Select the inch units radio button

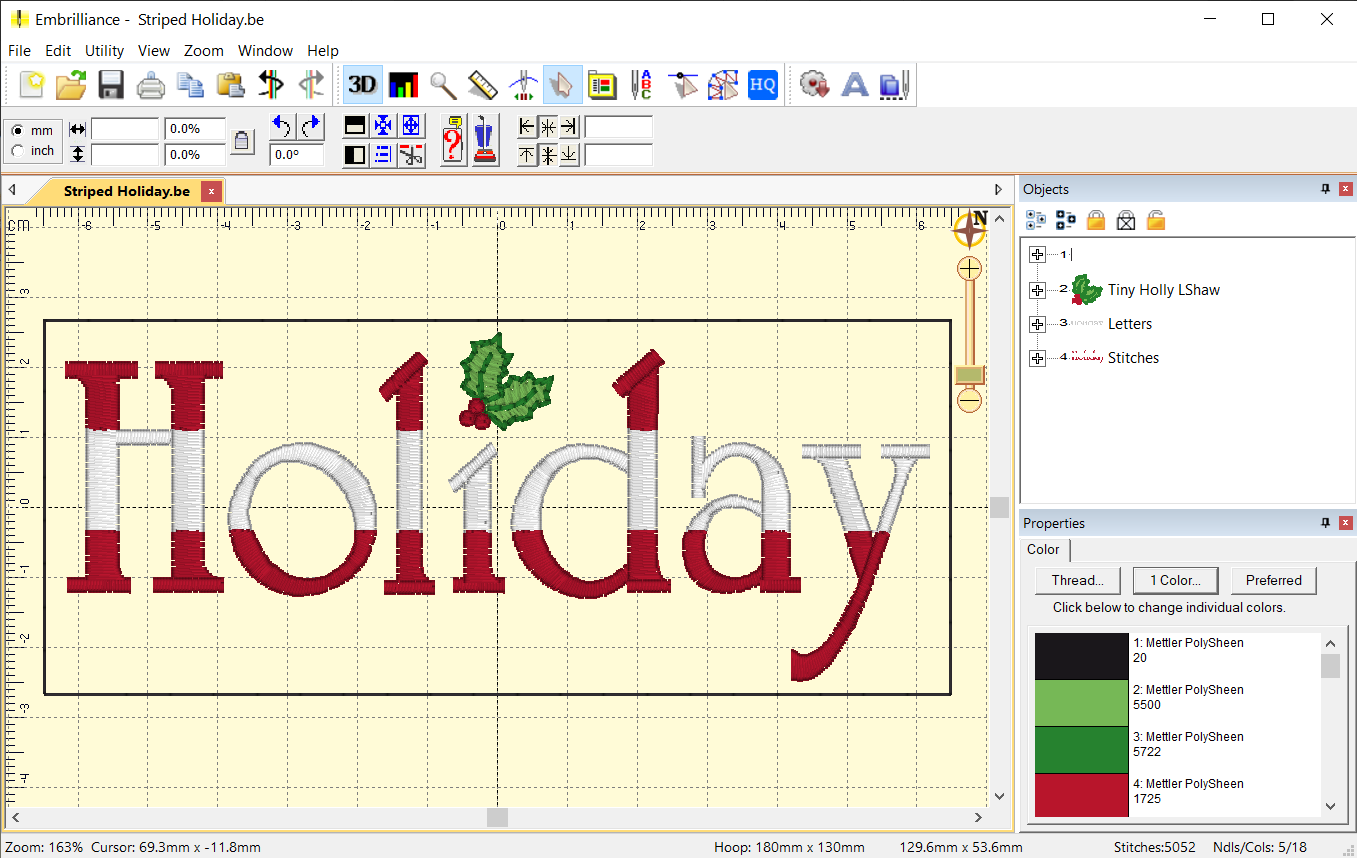coord(18,151)
